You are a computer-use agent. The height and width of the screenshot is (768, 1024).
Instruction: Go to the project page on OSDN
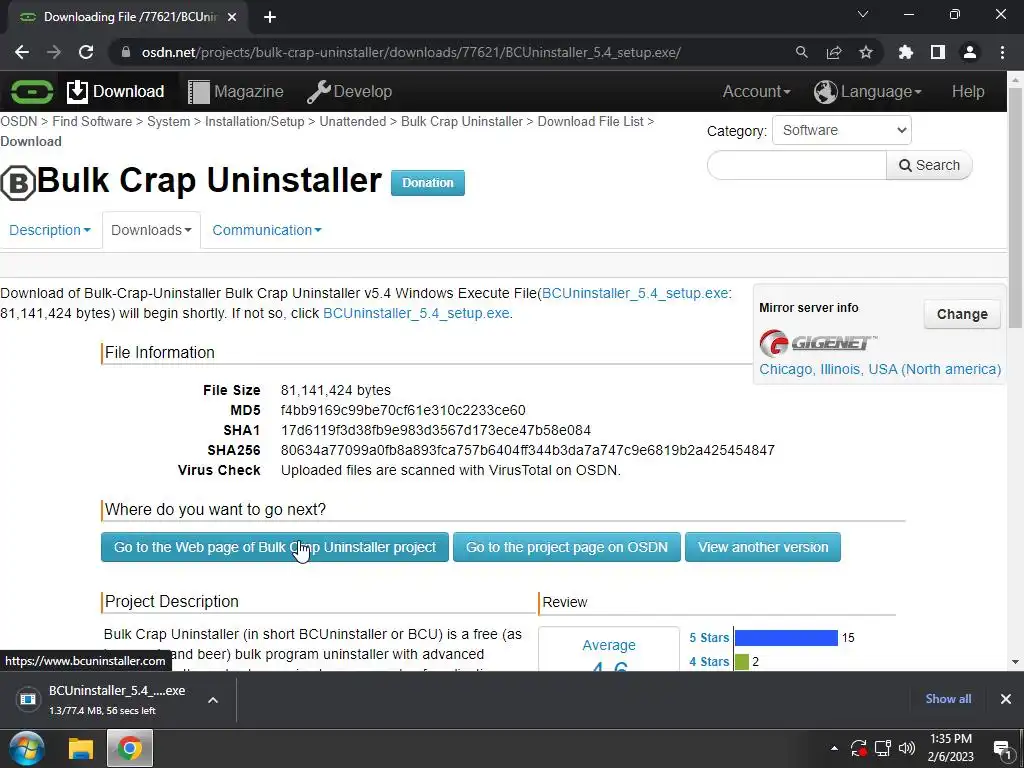point(567,547)
